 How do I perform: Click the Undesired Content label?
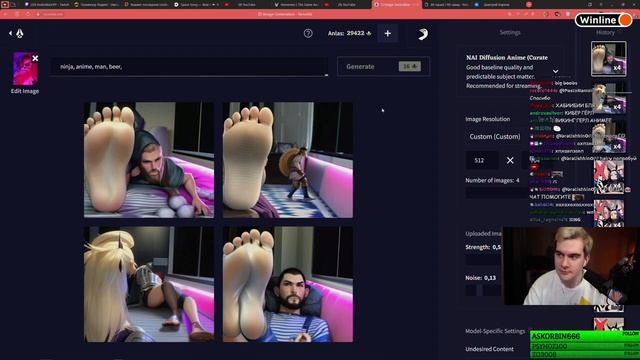tap(489, 349)
